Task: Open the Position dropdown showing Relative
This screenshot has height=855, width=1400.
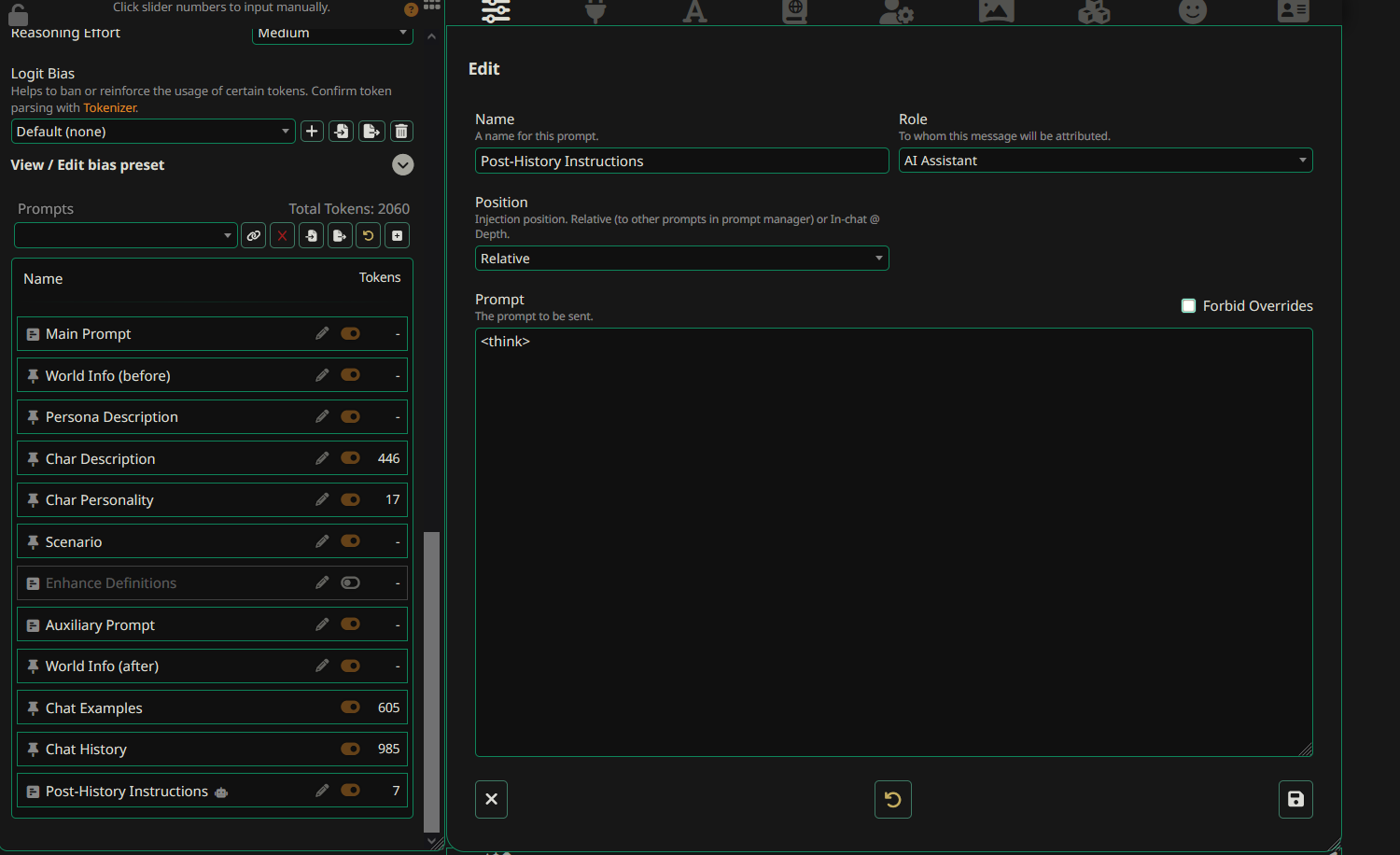Action: 681,259
